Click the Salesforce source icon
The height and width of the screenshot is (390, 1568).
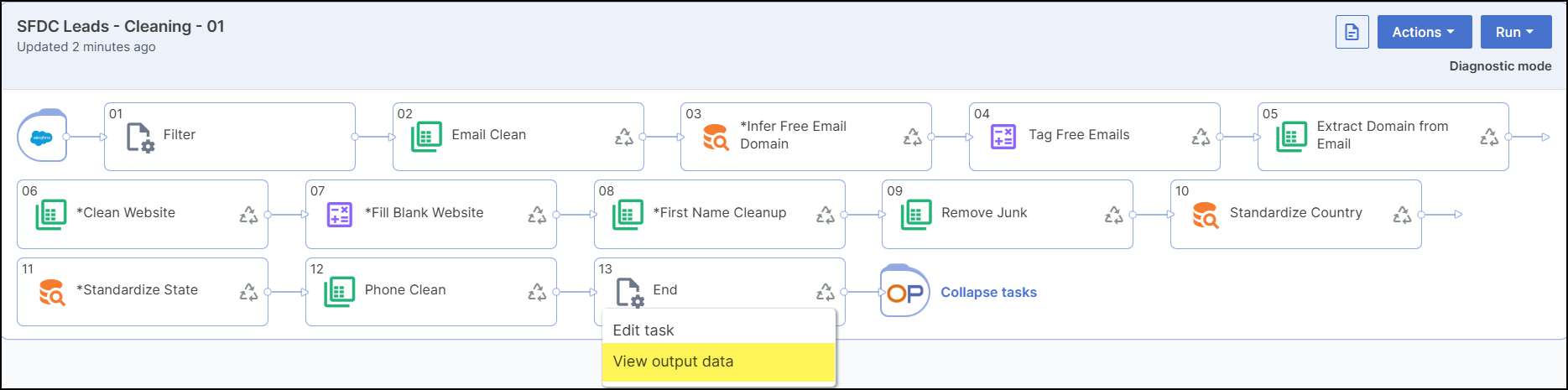click(x=42, y=136)
